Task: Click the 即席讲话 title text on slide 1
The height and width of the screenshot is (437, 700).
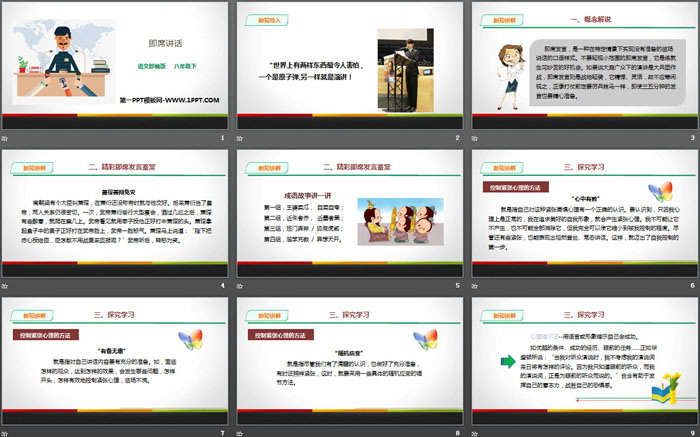Action: pyautogui.click(x=166, y=43)
